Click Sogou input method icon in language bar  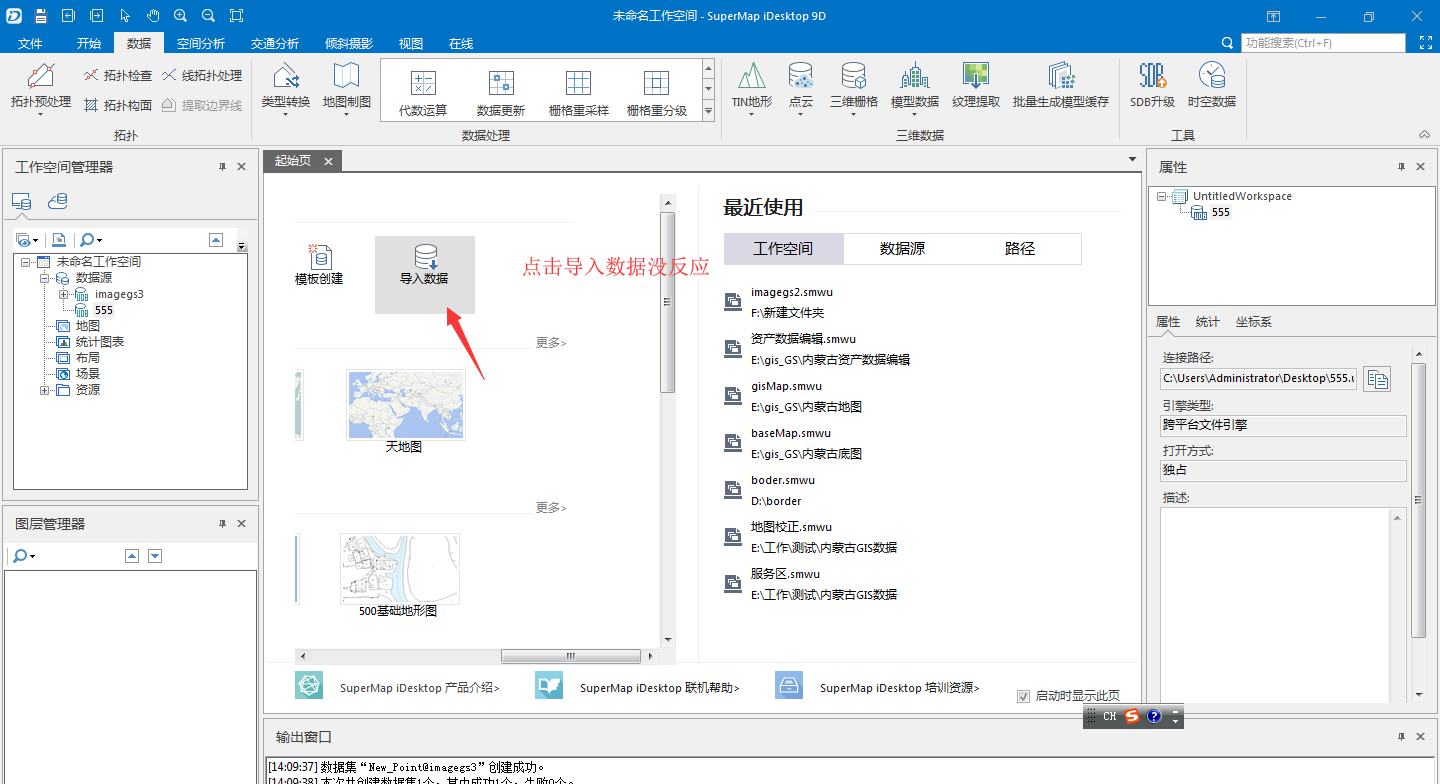tap(1132, 716)
